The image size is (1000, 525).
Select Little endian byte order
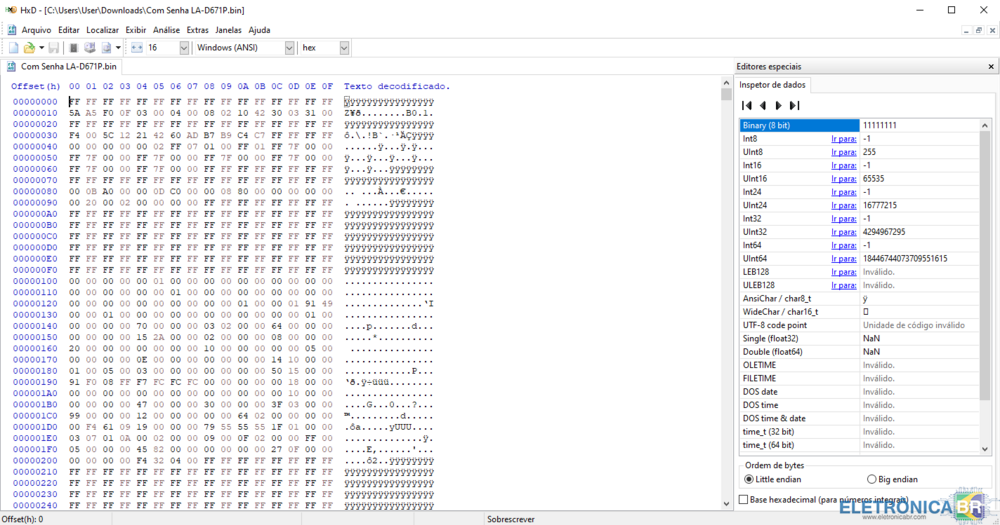[x=750, y=480]
